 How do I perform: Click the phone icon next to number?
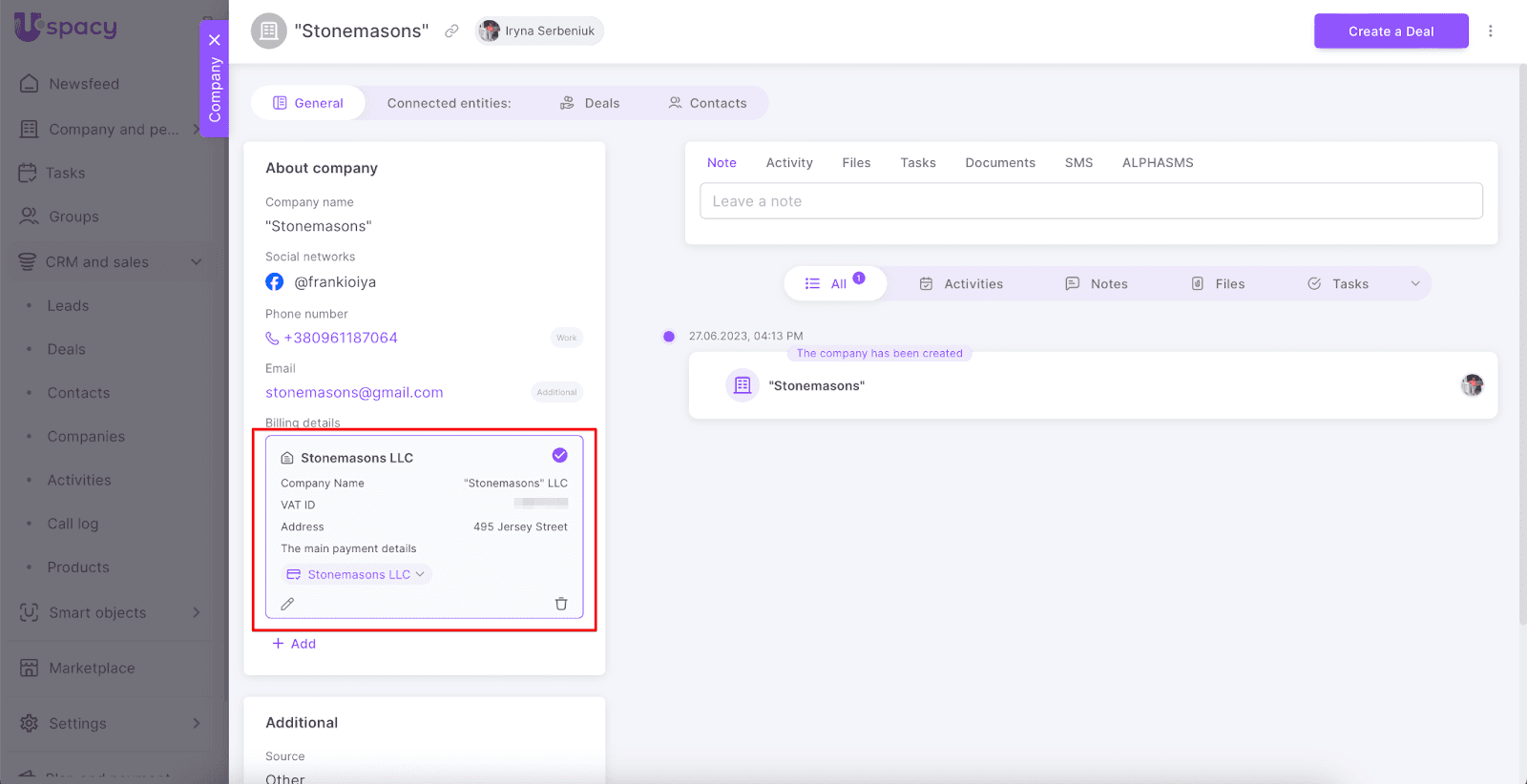coord(272,339)
